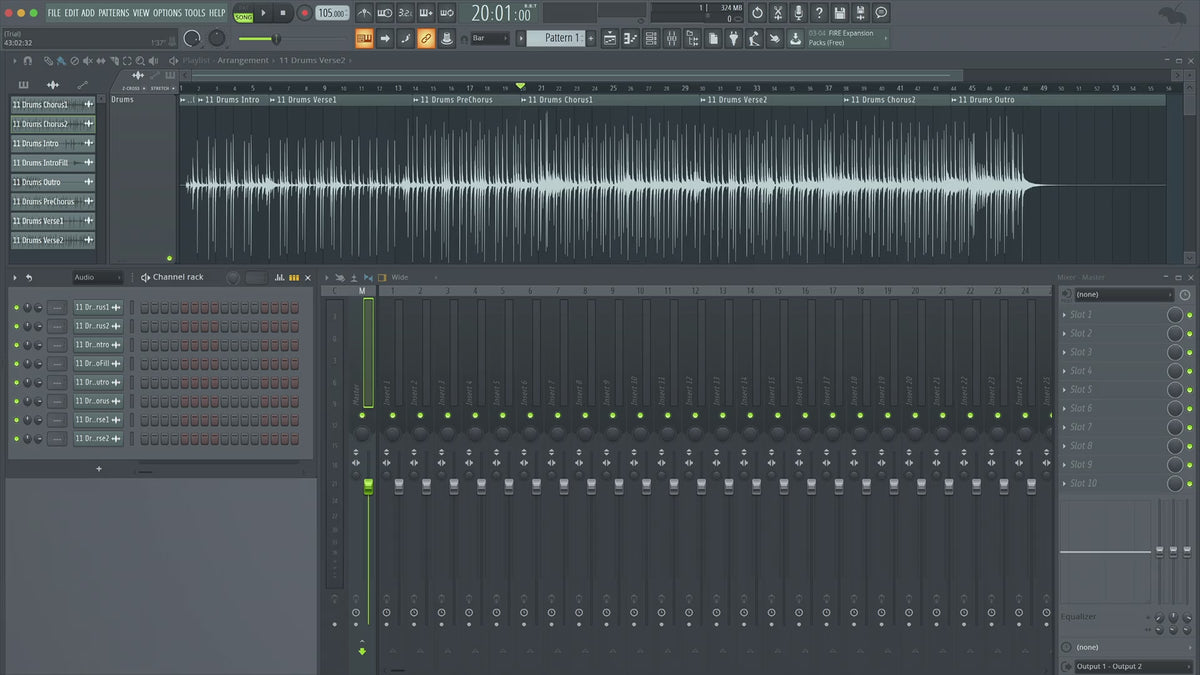Open the mixer via toolbar icon
Image resolution: width=1200 pixels, height=675 pixels.
click(x=671, y=38)
